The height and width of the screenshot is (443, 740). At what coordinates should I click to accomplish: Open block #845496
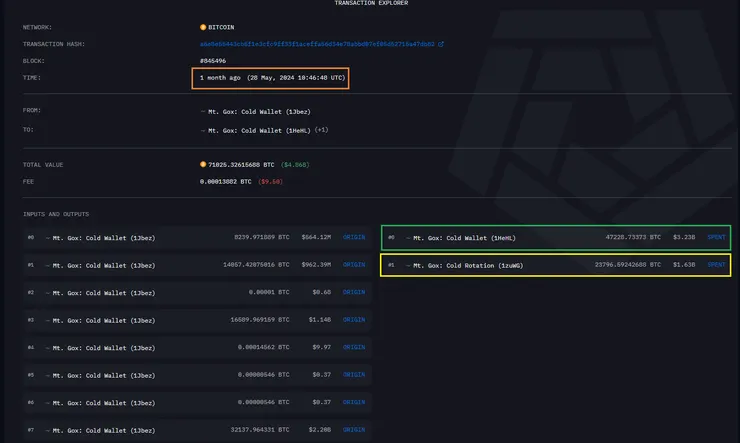213,61
